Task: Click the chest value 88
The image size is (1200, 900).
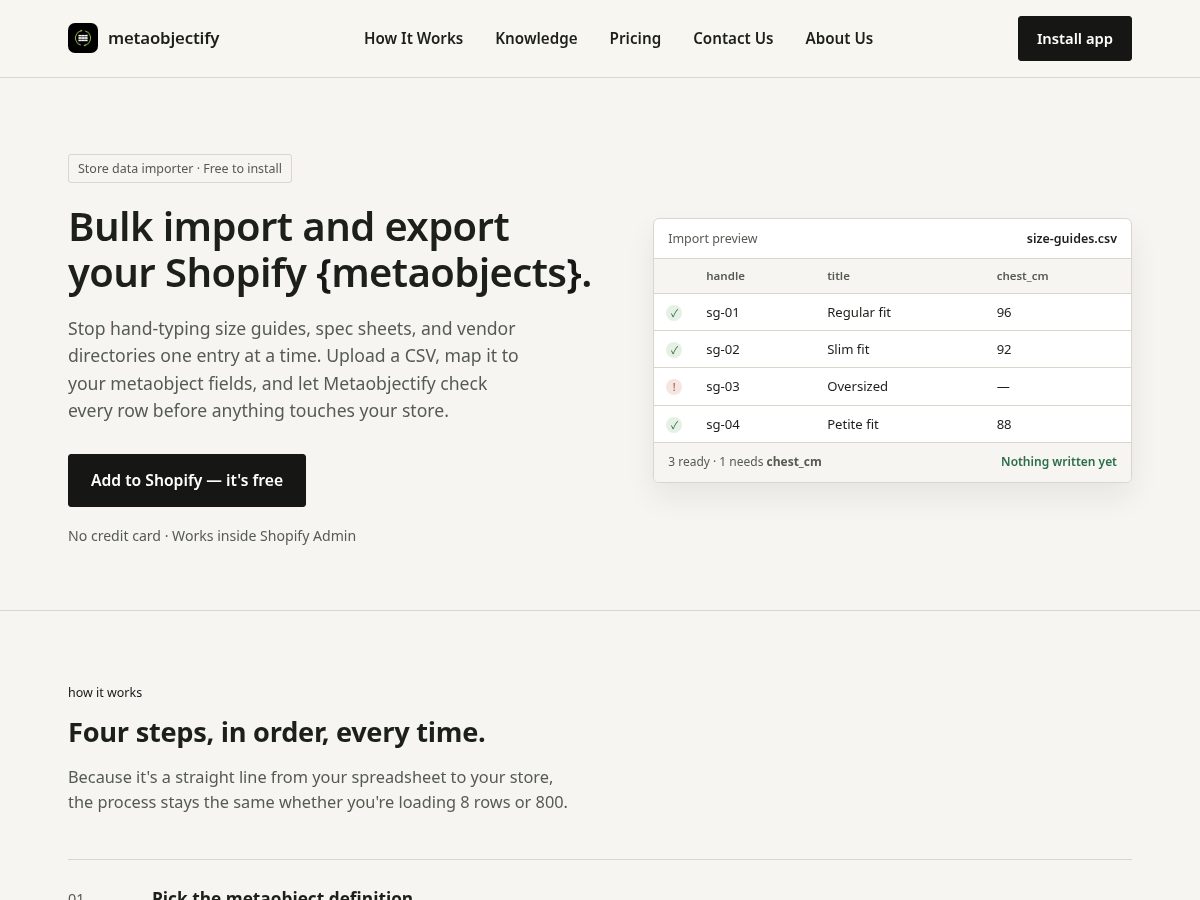Action: 1004,424
